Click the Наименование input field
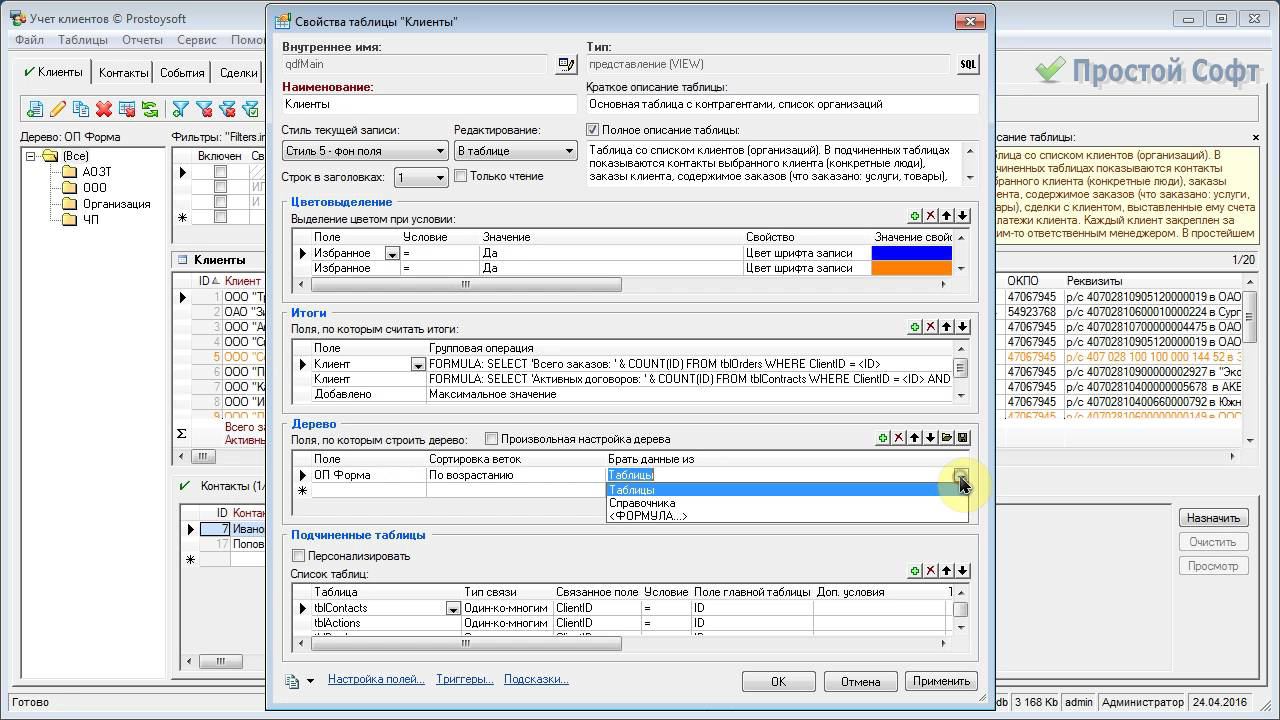Screen dimensions: 1280x720 (430, 104)
